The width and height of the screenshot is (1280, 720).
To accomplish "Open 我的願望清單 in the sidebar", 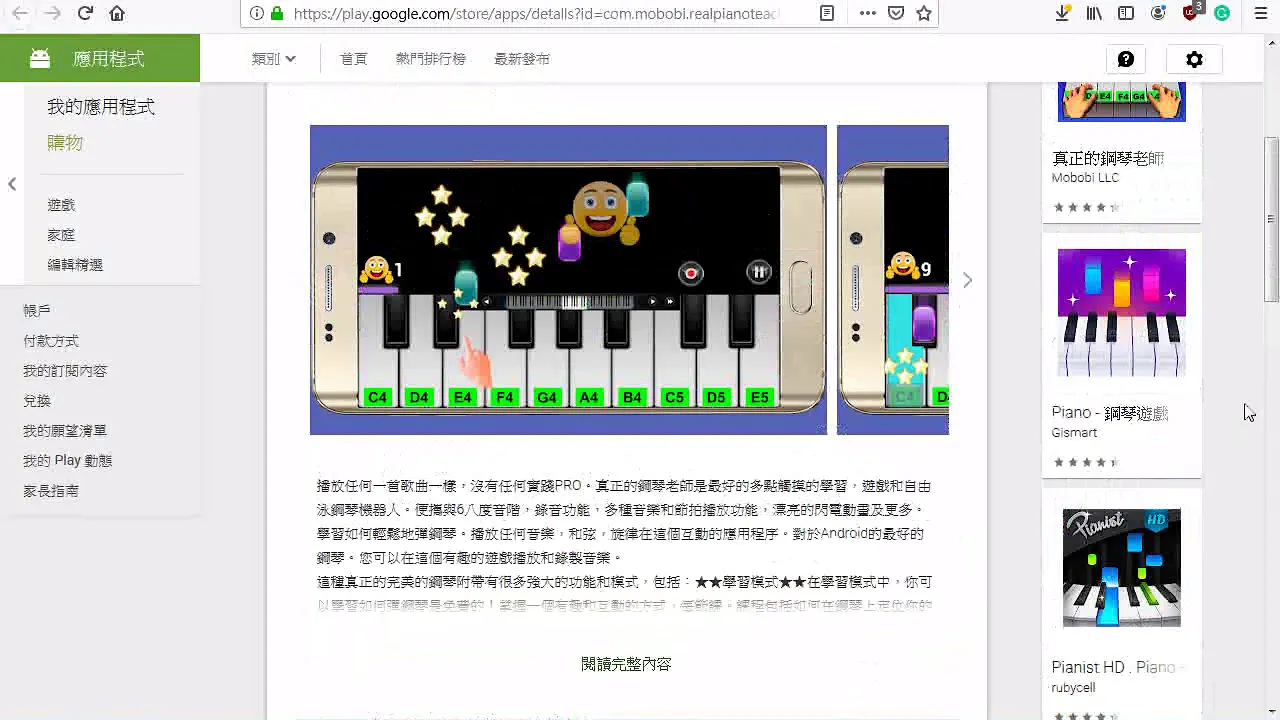I will tap(65, 431).
